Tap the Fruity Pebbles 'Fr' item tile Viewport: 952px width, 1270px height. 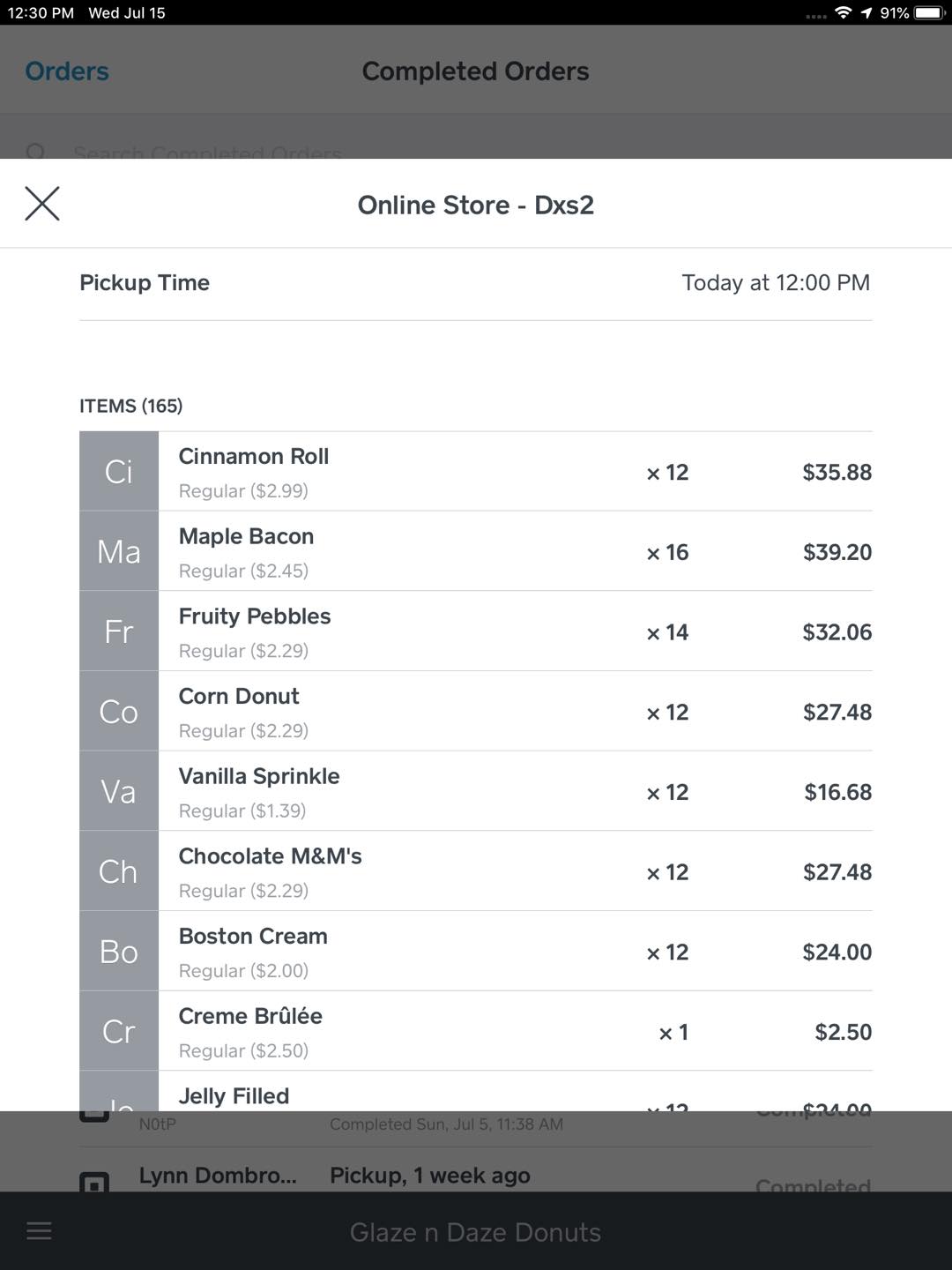[119, 631]
